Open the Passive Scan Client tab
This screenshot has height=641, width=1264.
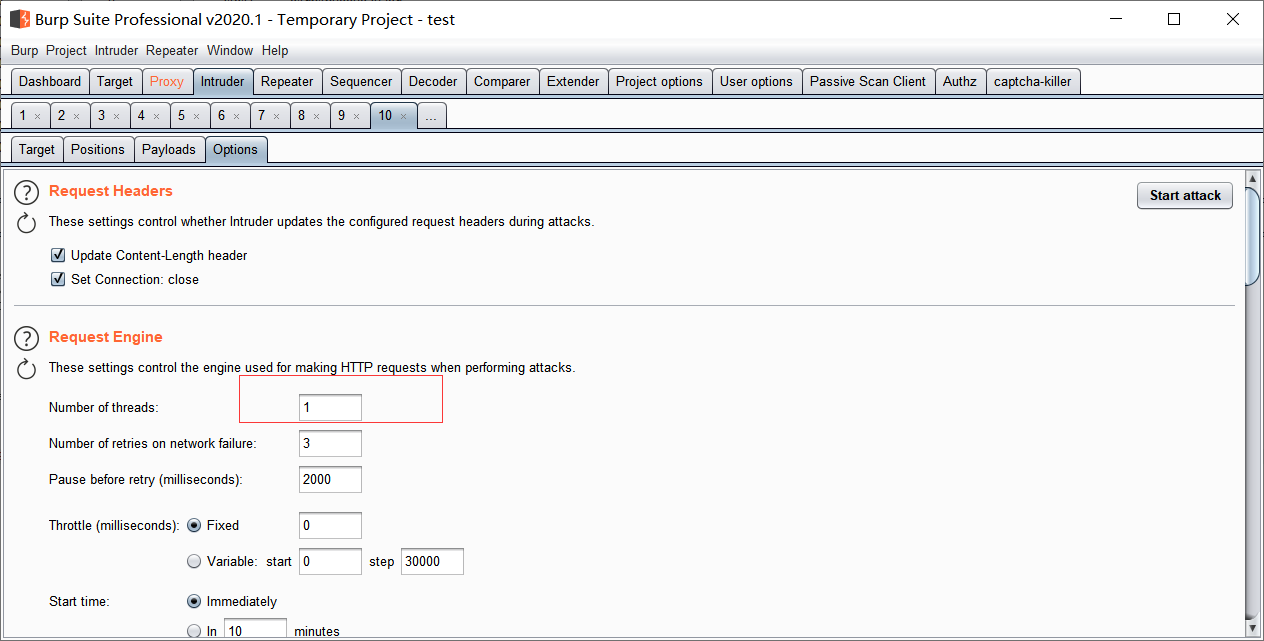click(x=868, y=82)
